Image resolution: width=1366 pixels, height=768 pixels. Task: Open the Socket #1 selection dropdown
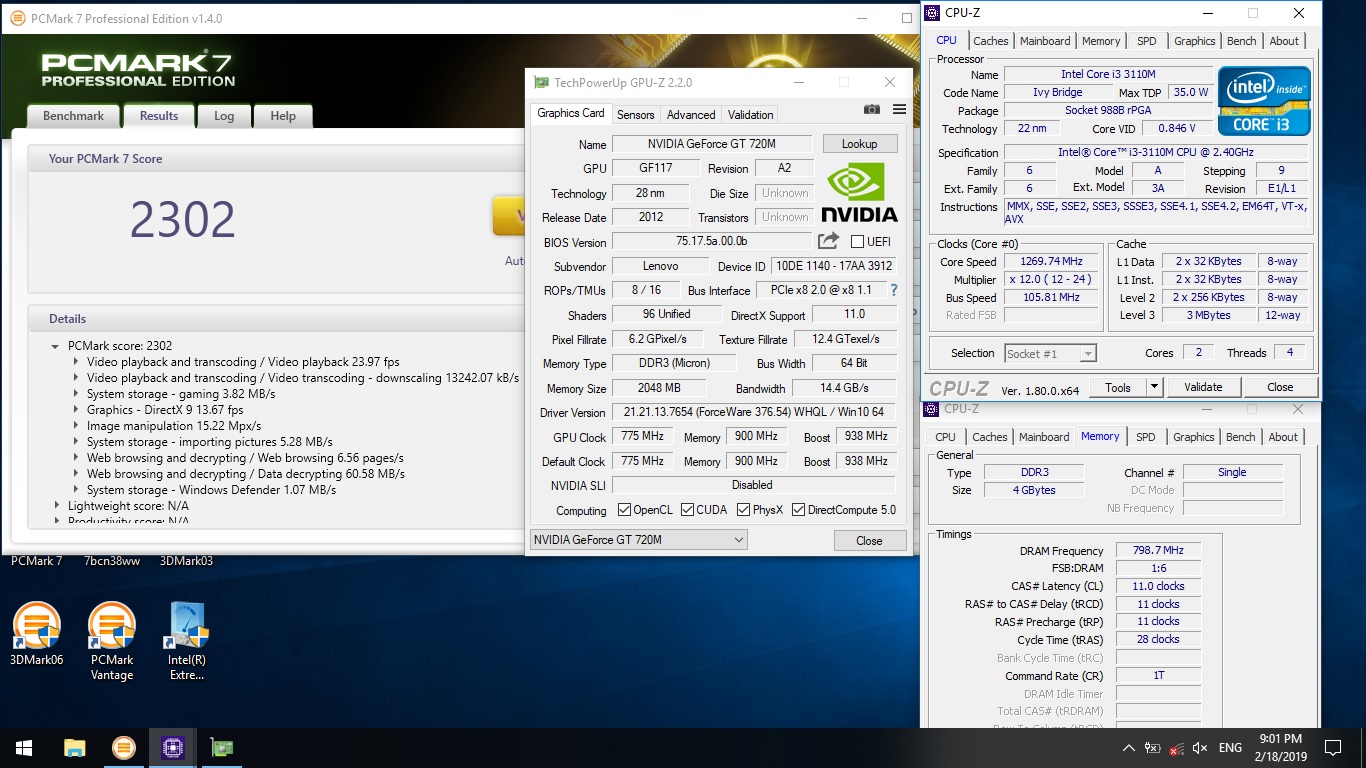(1050, 353)
